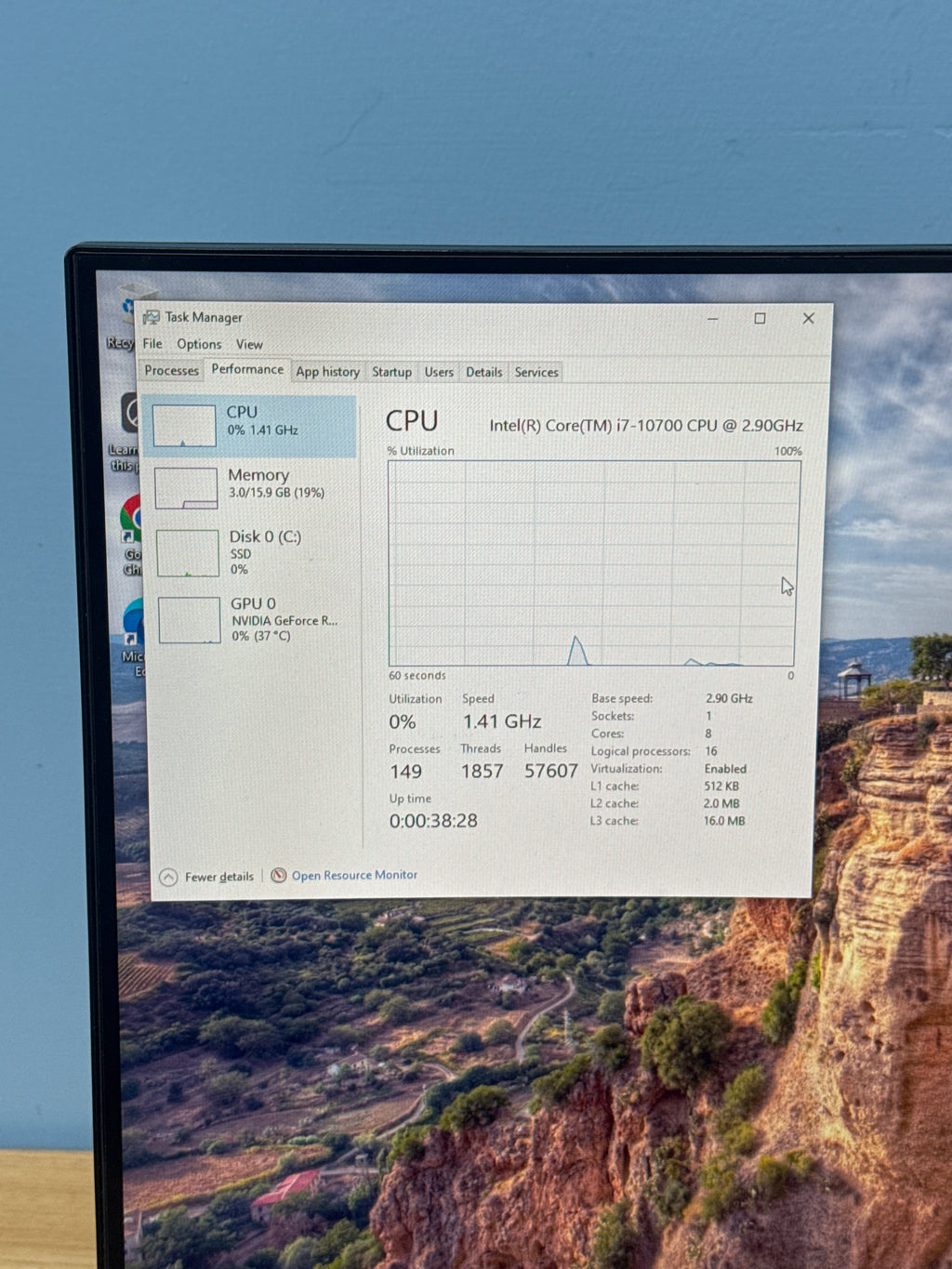952x1269 pixels.
Task: Open the File menu
Action: (x=152, y=344)
